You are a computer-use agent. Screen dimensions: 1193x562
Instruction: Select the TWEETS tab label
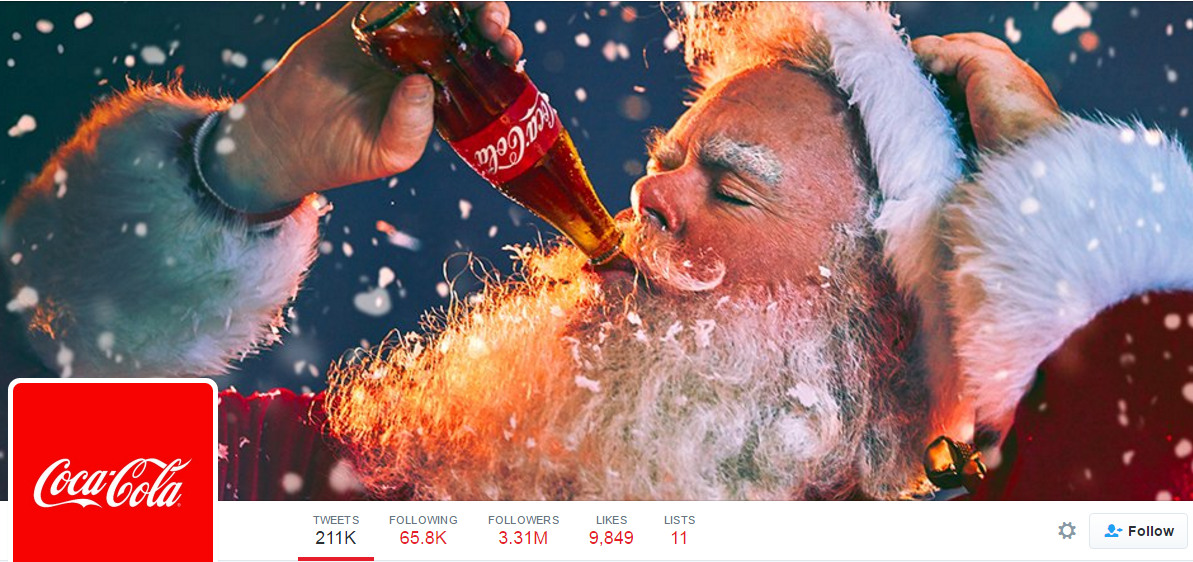point(336,520)
